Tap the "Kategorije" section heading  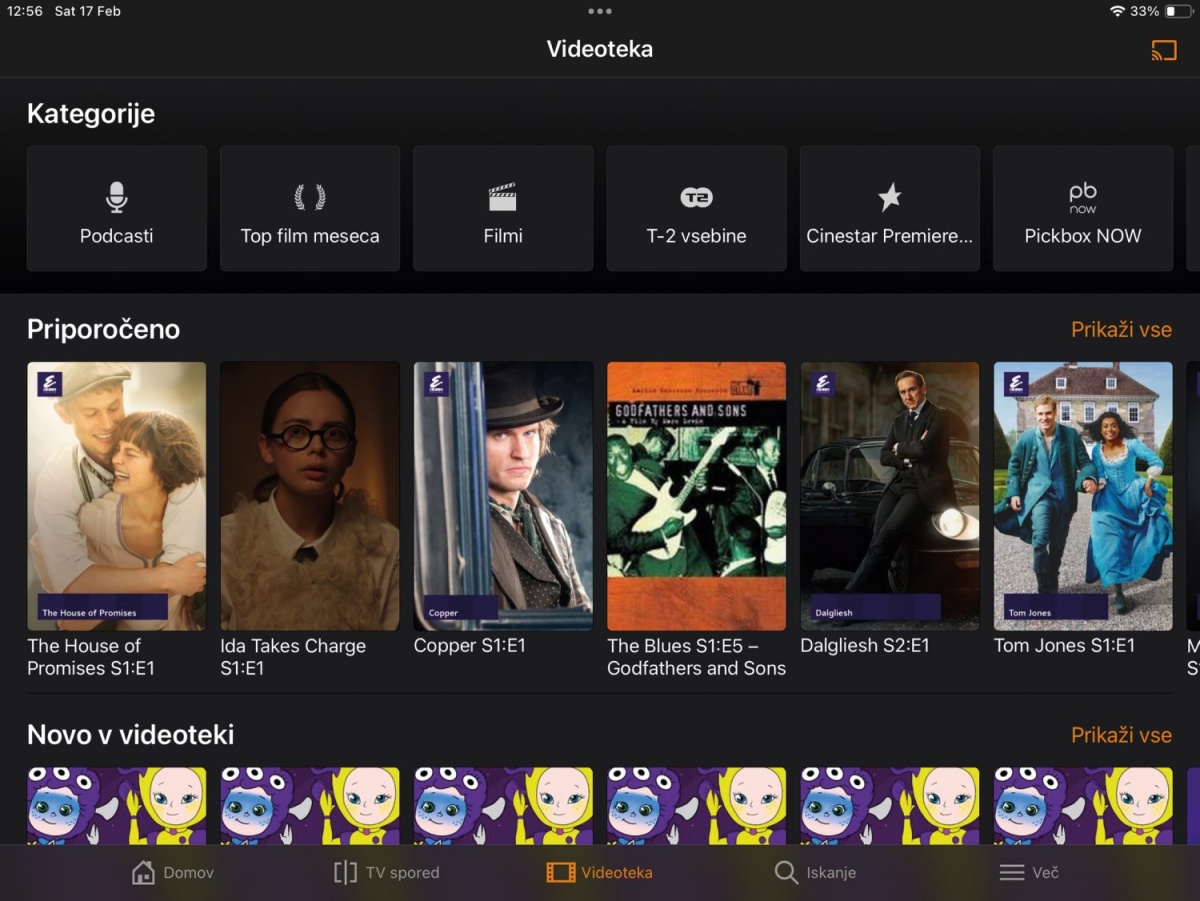(91, 114)
